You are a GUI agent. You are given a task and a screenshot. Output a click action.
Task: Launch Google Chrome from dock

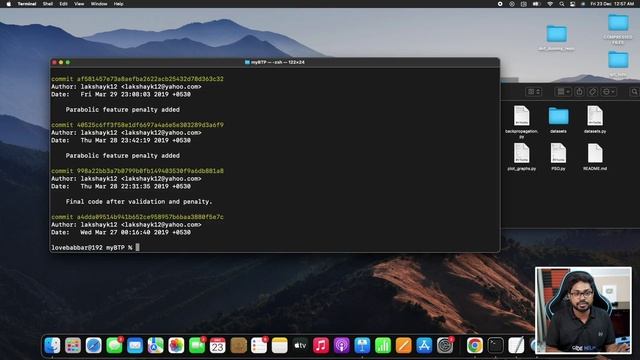pos(475,346)
